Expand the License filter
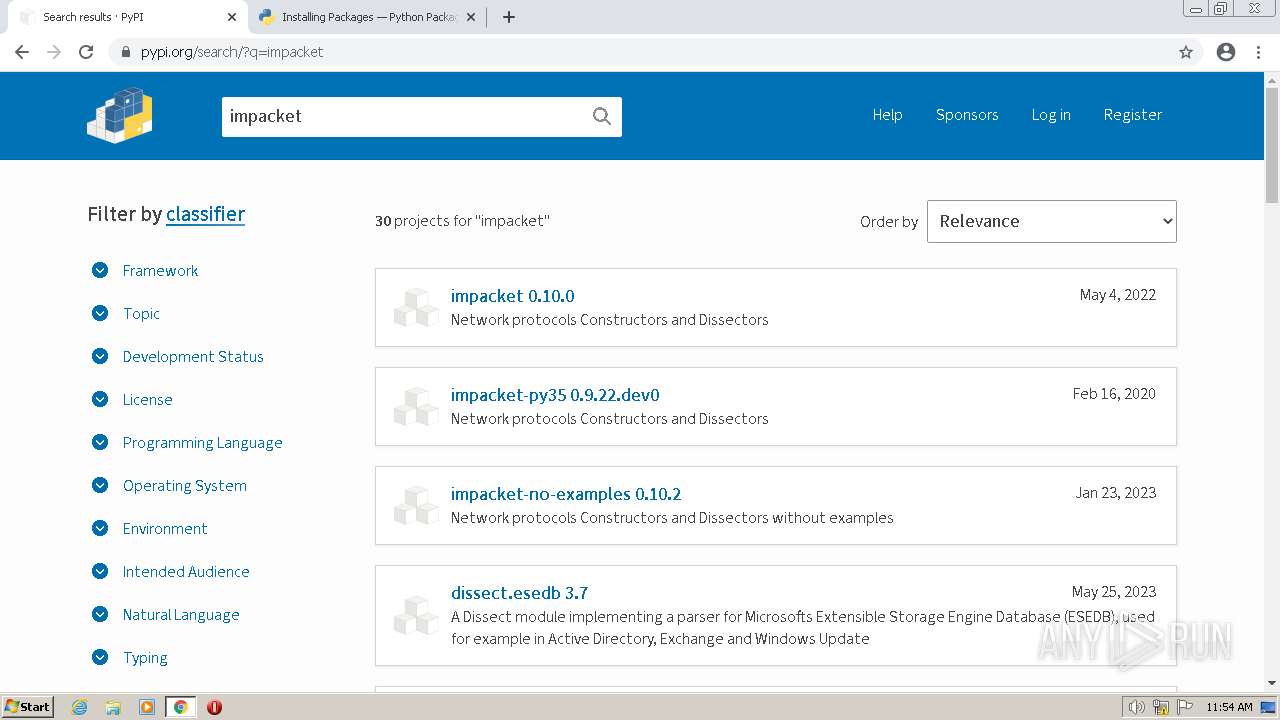Viewport: 1280px width, 720px height. tap(131, 400)
